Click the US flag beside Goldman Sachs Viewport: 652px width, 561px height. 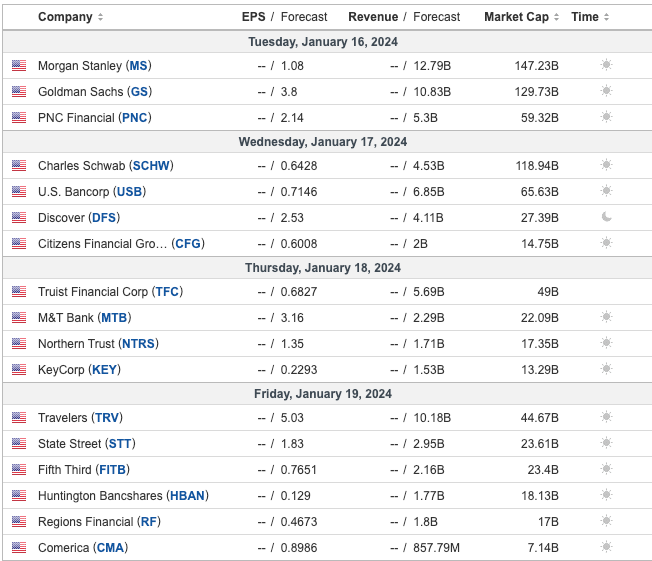19,91
